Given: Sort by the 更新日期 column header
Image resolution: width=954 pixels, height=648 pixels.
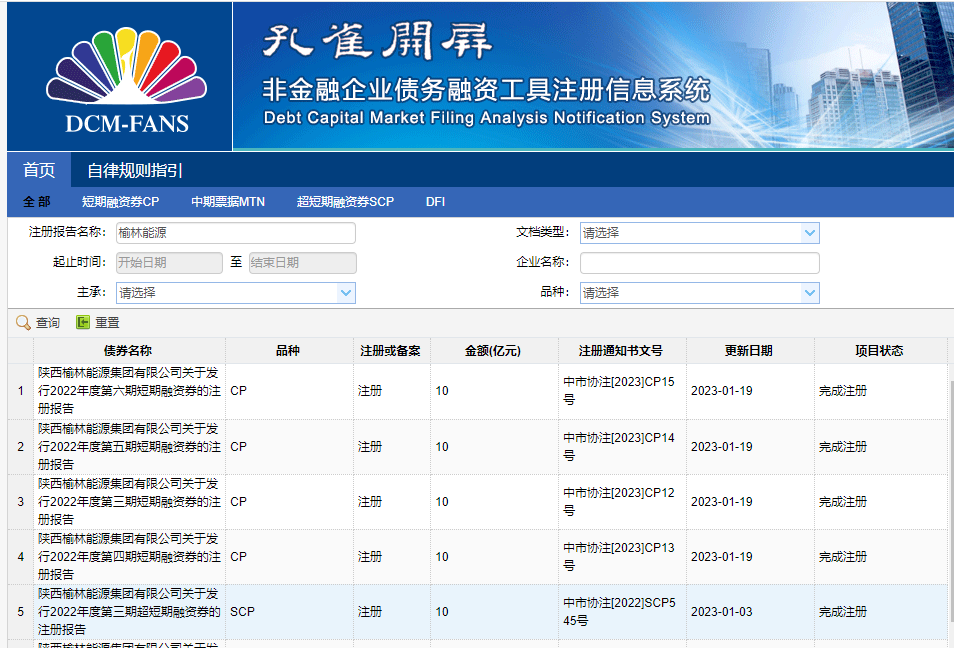Looking at the screenshot, I should pos(749,351).
